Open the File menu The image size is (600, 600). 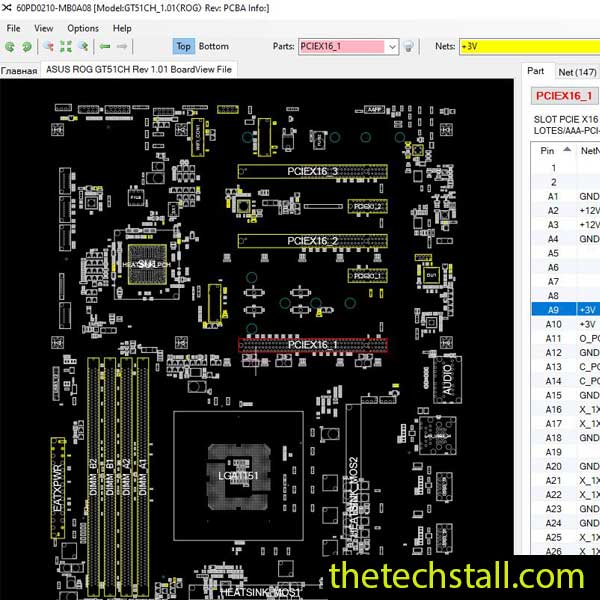click(13, 28)
